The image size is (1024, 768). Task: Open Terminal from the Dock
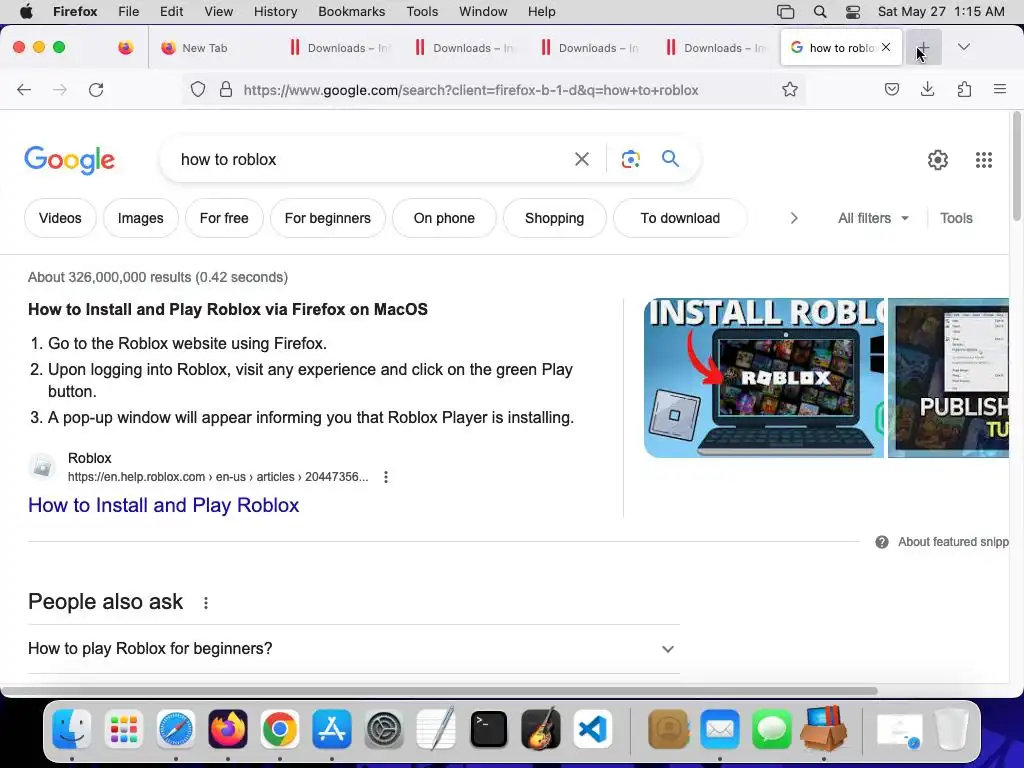(488, 729)
